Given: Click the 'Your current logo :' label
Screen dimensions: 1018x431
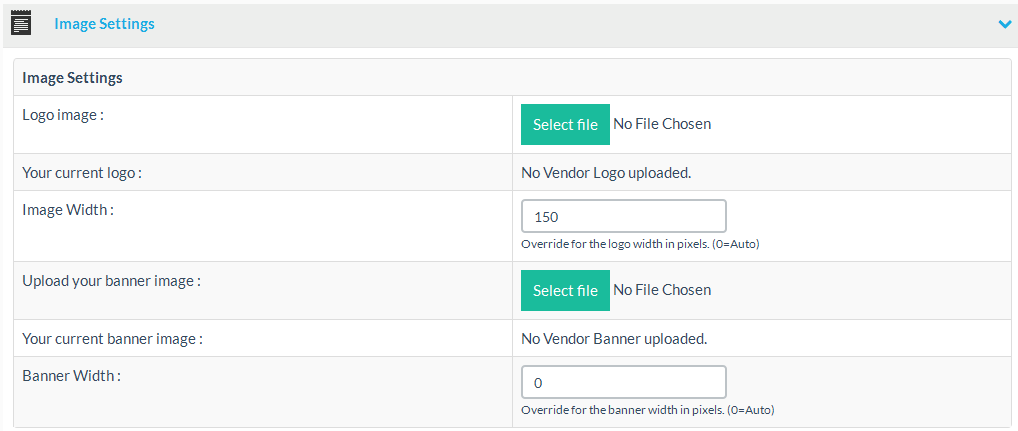Looking at the screenshot, I should coord(82,172).
